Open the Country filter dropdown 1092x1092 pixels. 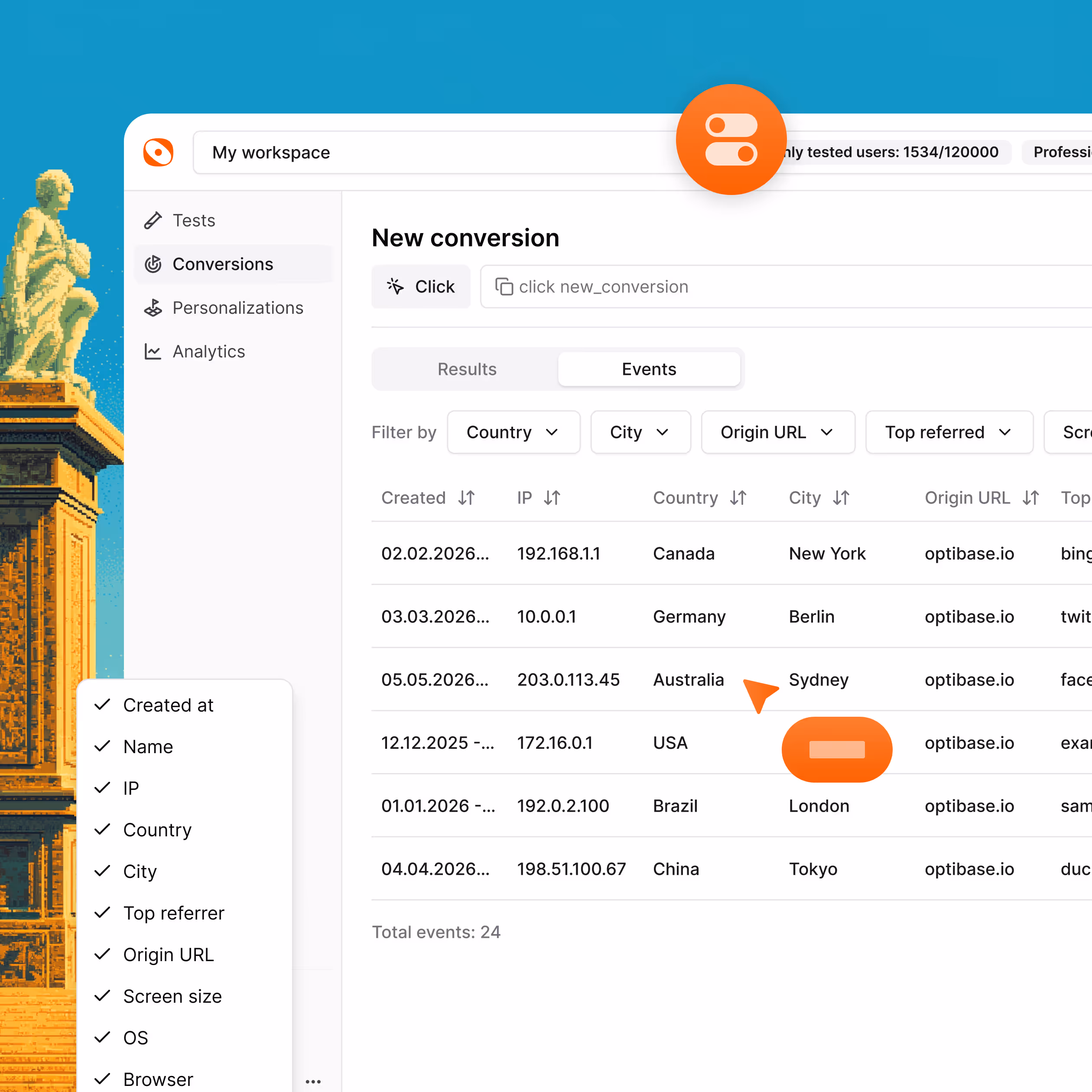click(513, 432)
